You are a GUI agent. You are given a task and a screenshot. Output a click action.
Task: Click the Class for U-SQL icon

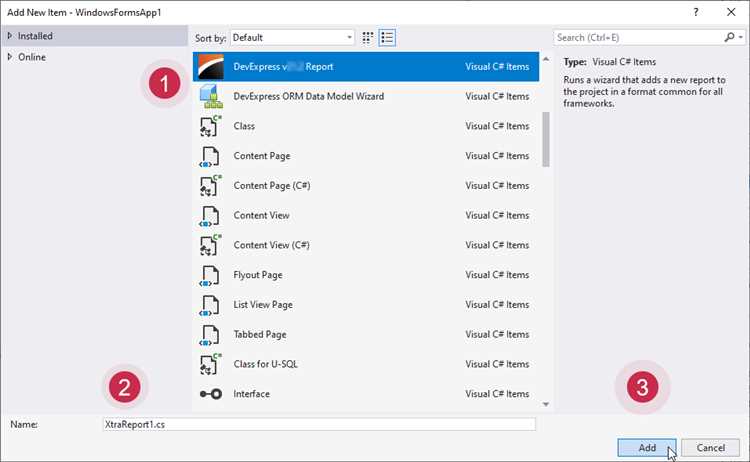click(210, 364)
